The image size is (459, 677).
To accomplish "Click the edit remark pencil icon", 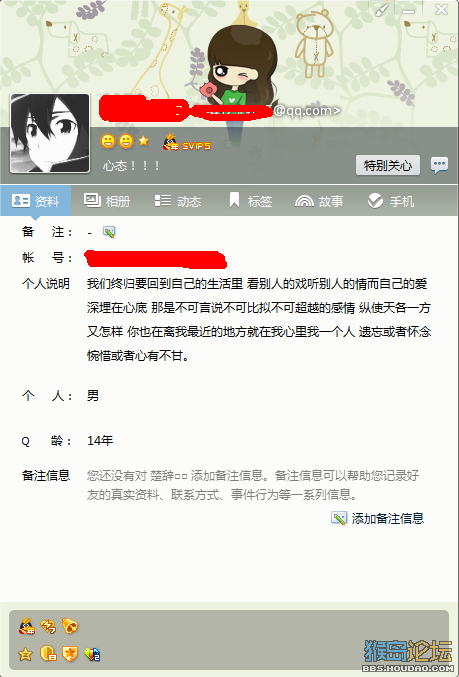I will (109, 232).
